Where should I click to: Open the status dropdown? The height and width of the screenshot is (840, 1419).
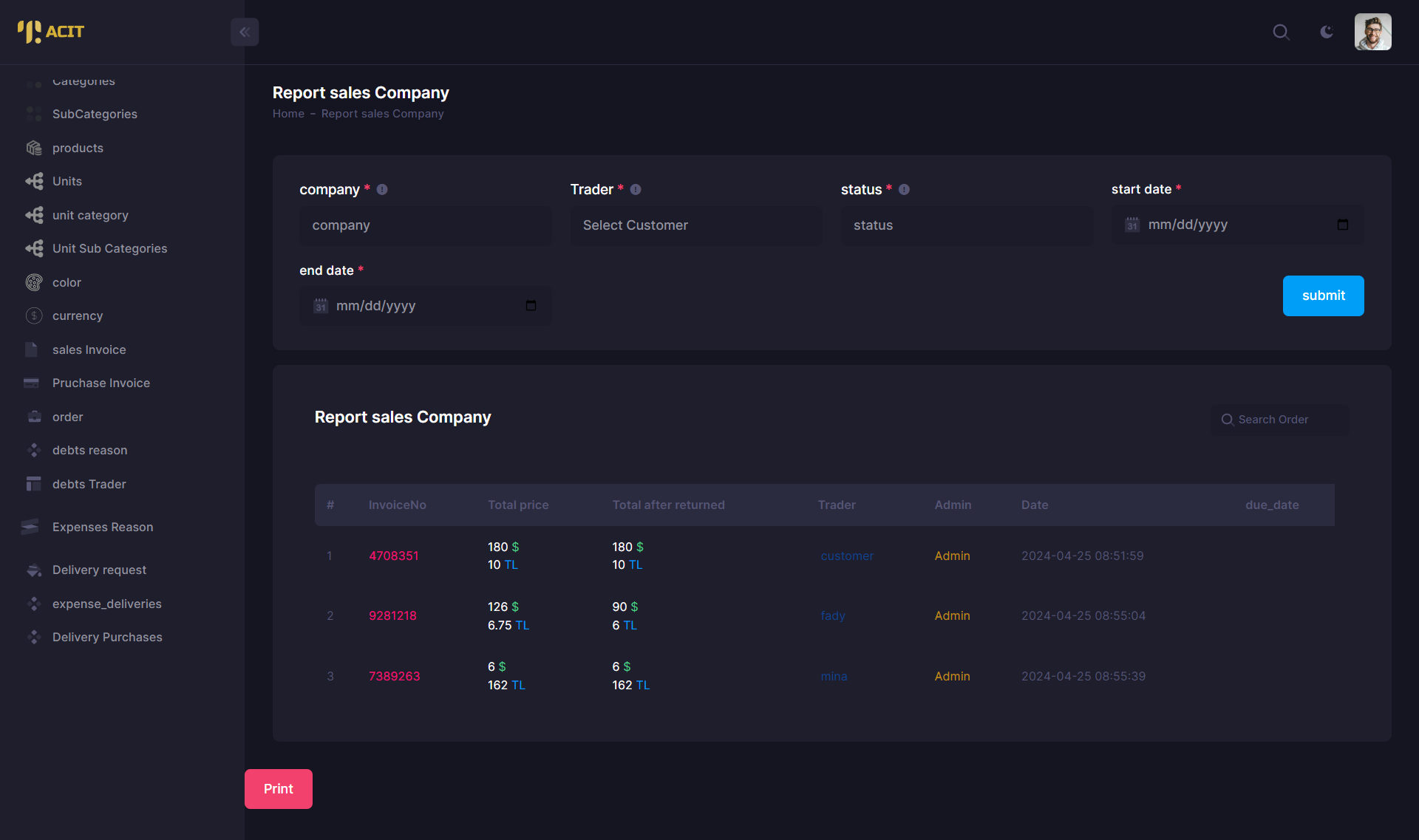click(x=966, y=225)
